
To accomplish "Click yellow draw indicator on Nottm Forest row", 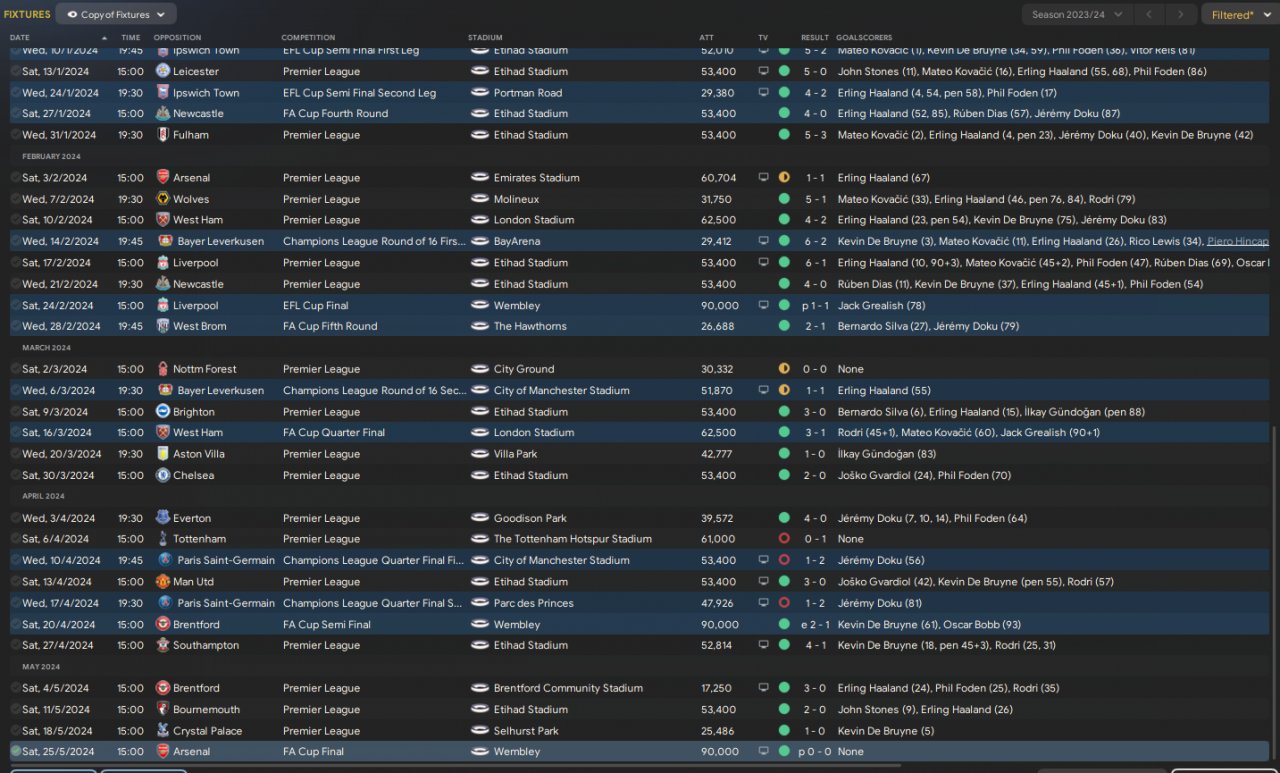I will coord(784,369).
